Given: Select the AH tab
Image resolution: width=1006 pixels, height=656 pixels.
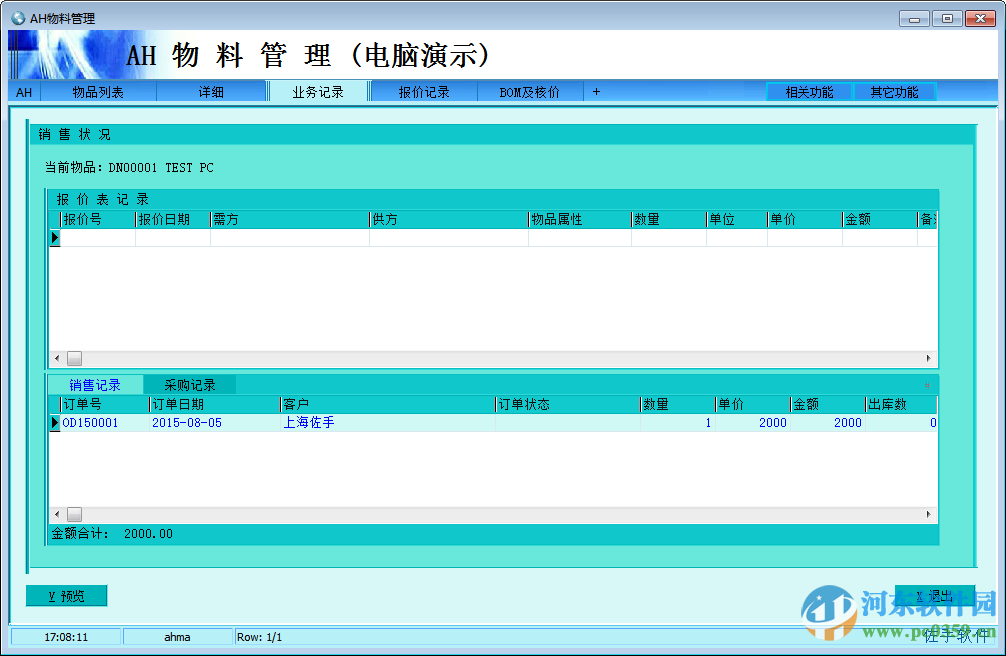Looking at the screenshot, I should (23, 91).
